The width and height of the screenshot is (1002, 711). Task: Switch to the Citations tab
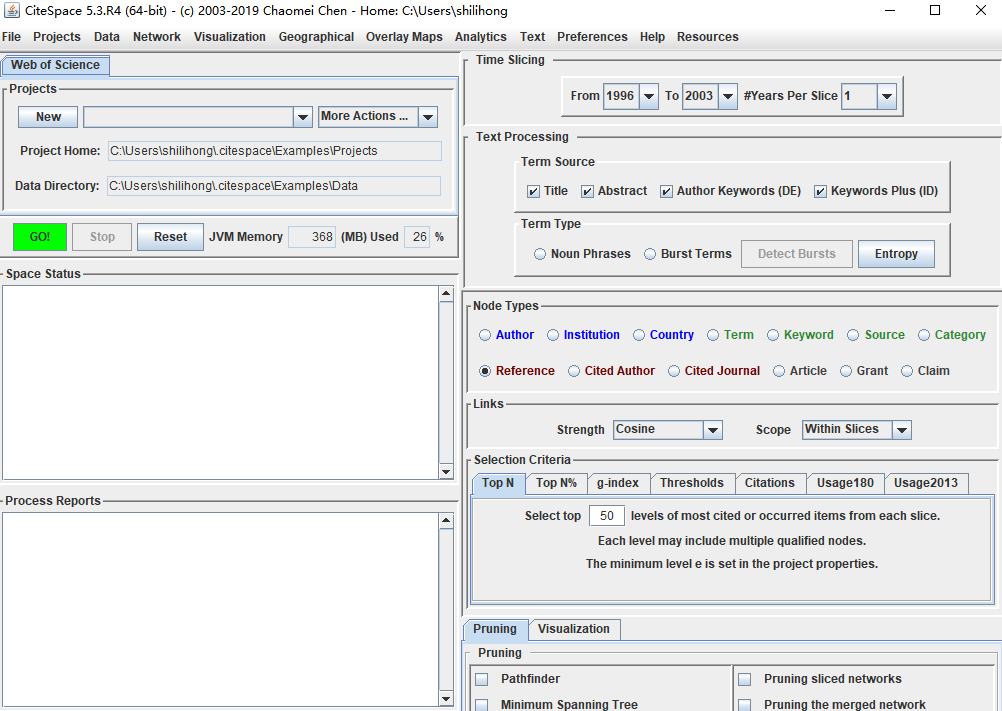coord(770,484)
